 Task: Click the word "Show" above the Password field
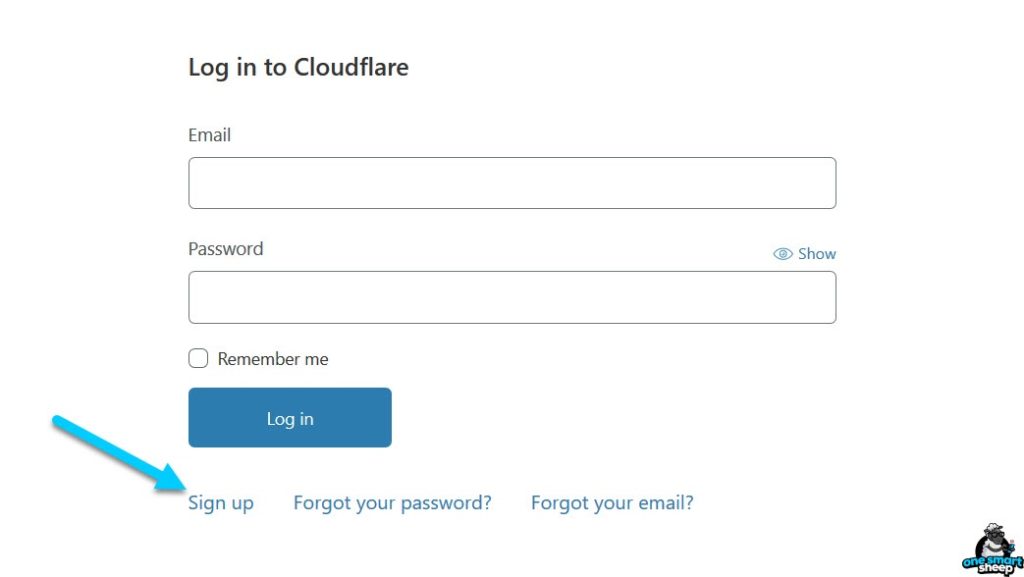817,254
